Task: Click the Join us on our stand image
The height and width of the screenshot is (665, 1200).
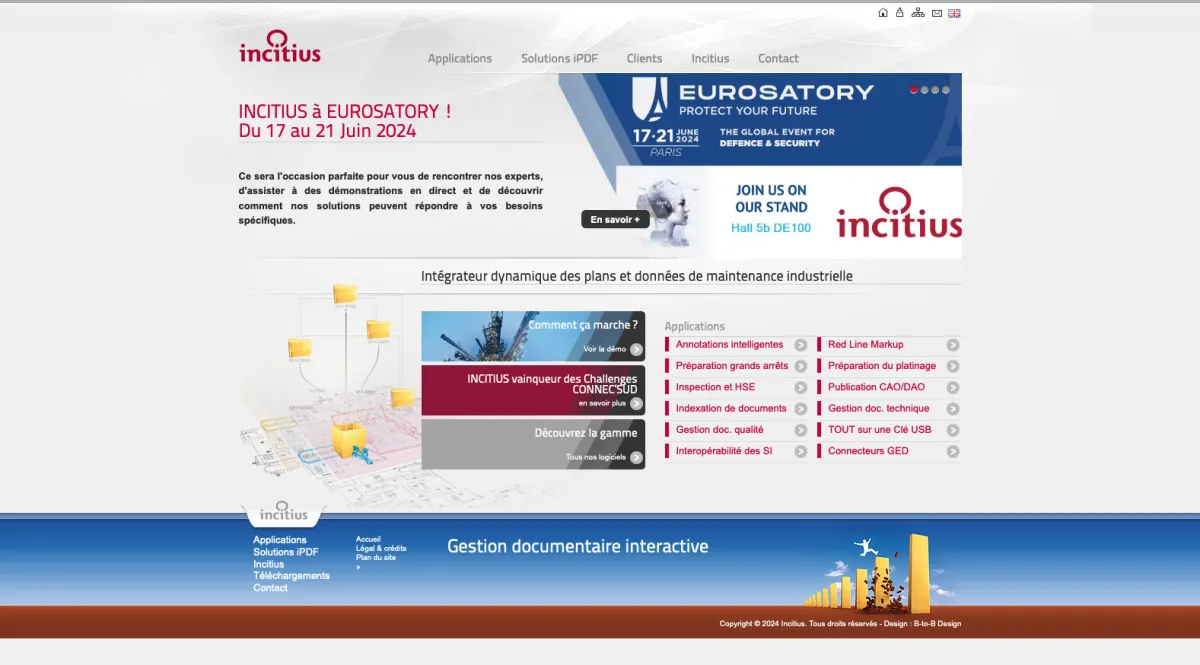Action: [789, 212]
